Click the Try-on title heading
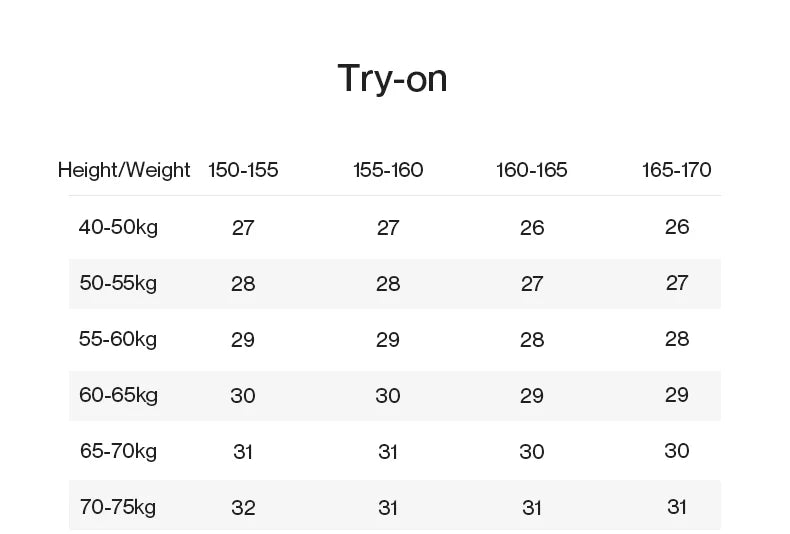The image size is (790, 534). point(392,78)
